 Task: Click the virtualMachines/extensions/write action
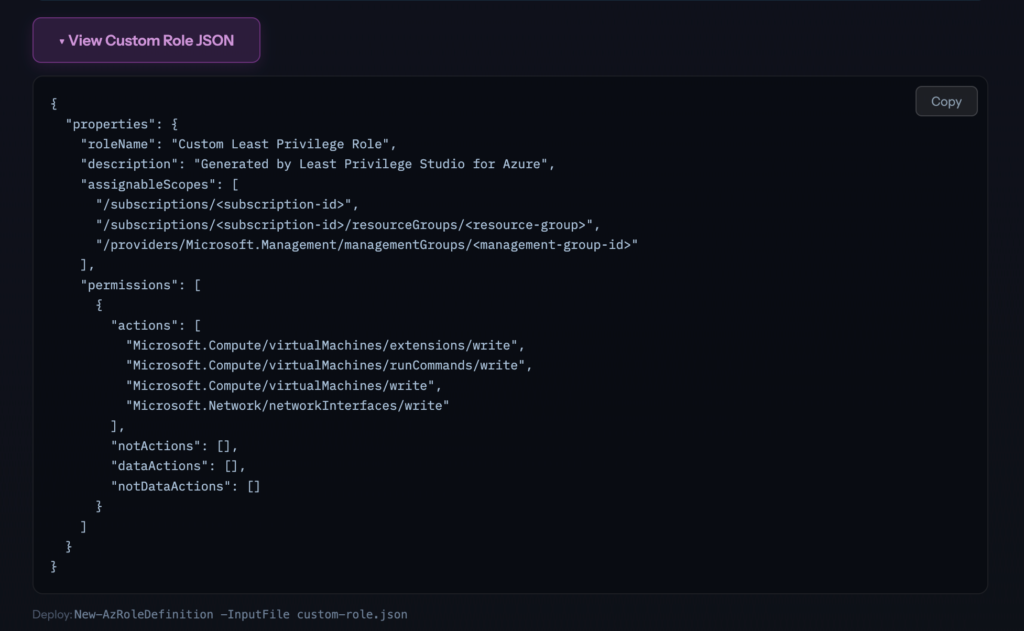pyautogui.click(x=324, y=345)
